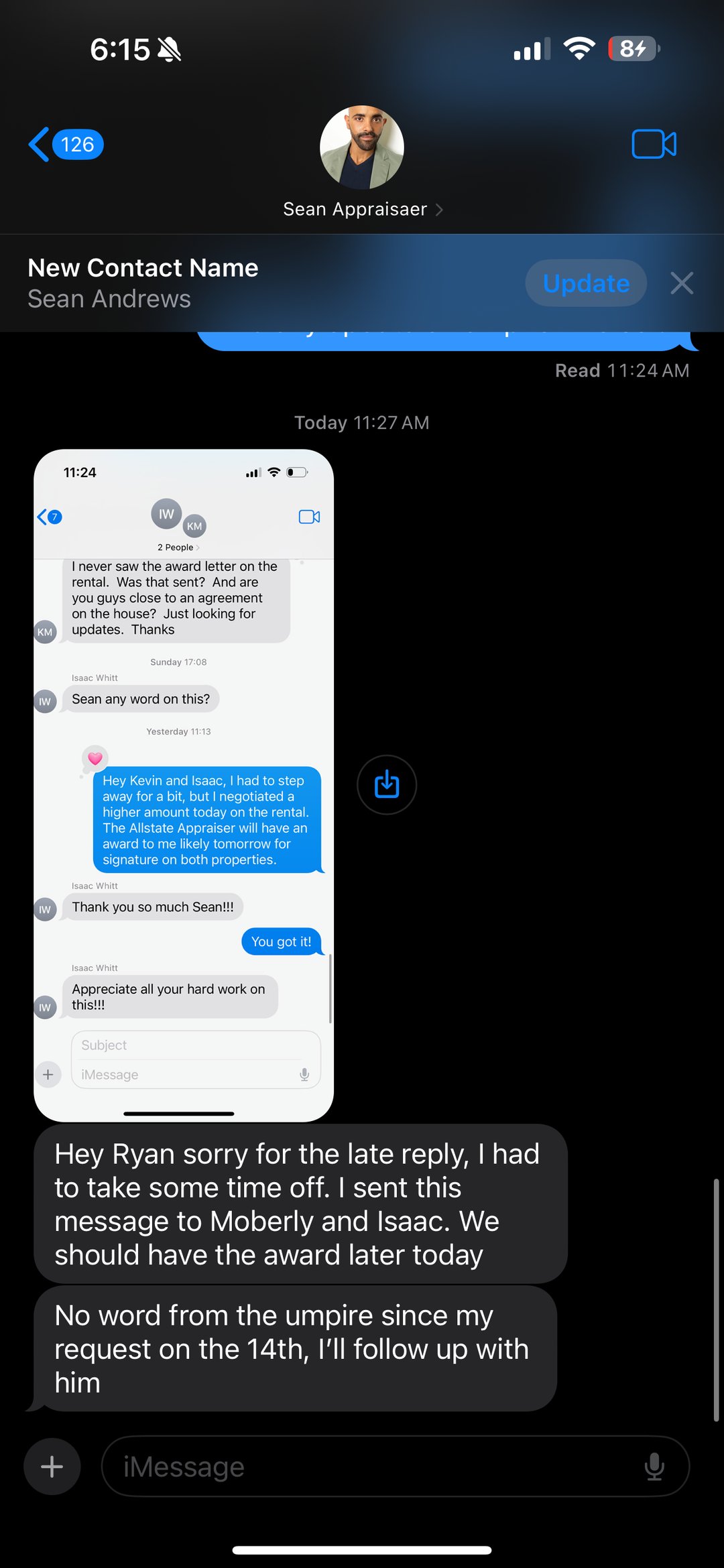Dismiss the New Contact Name banner
This screenshot has height=1568, width=724.
pyautogui.click(x=682, y=283)
